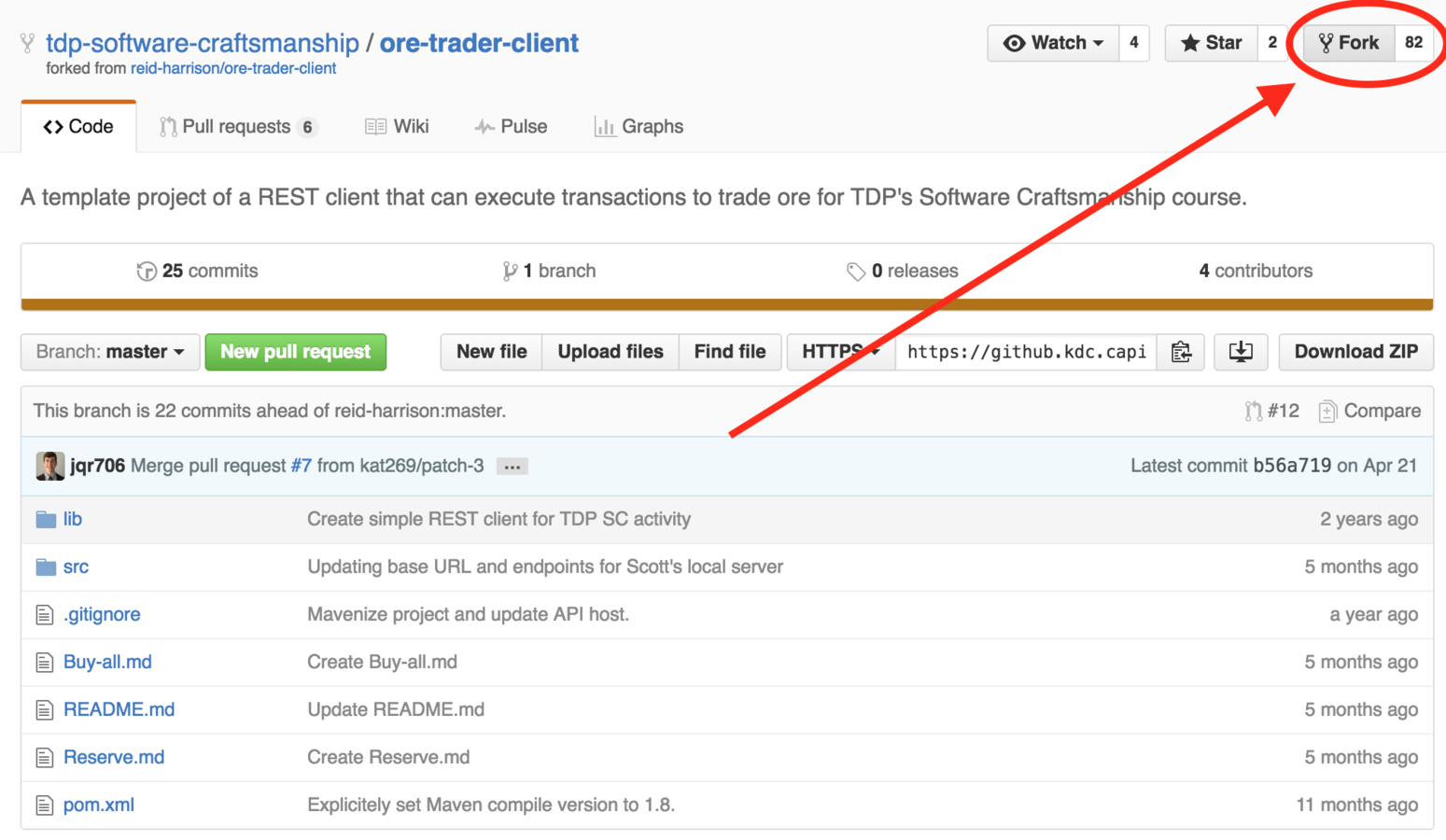Click the pom.xml file icon
1446x840 pixels.
44,805
